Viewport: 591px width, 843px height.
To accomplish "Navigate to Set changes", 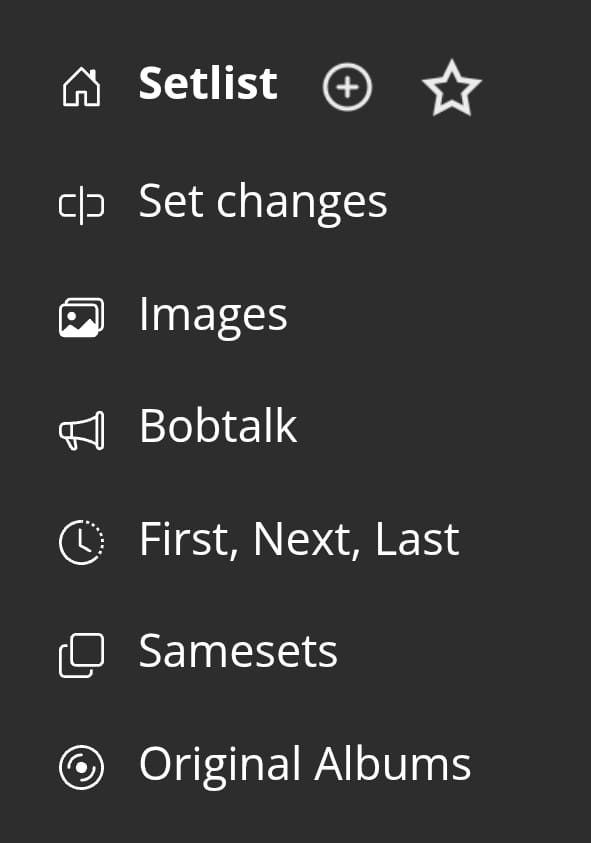I will click(x=263, y=201).
